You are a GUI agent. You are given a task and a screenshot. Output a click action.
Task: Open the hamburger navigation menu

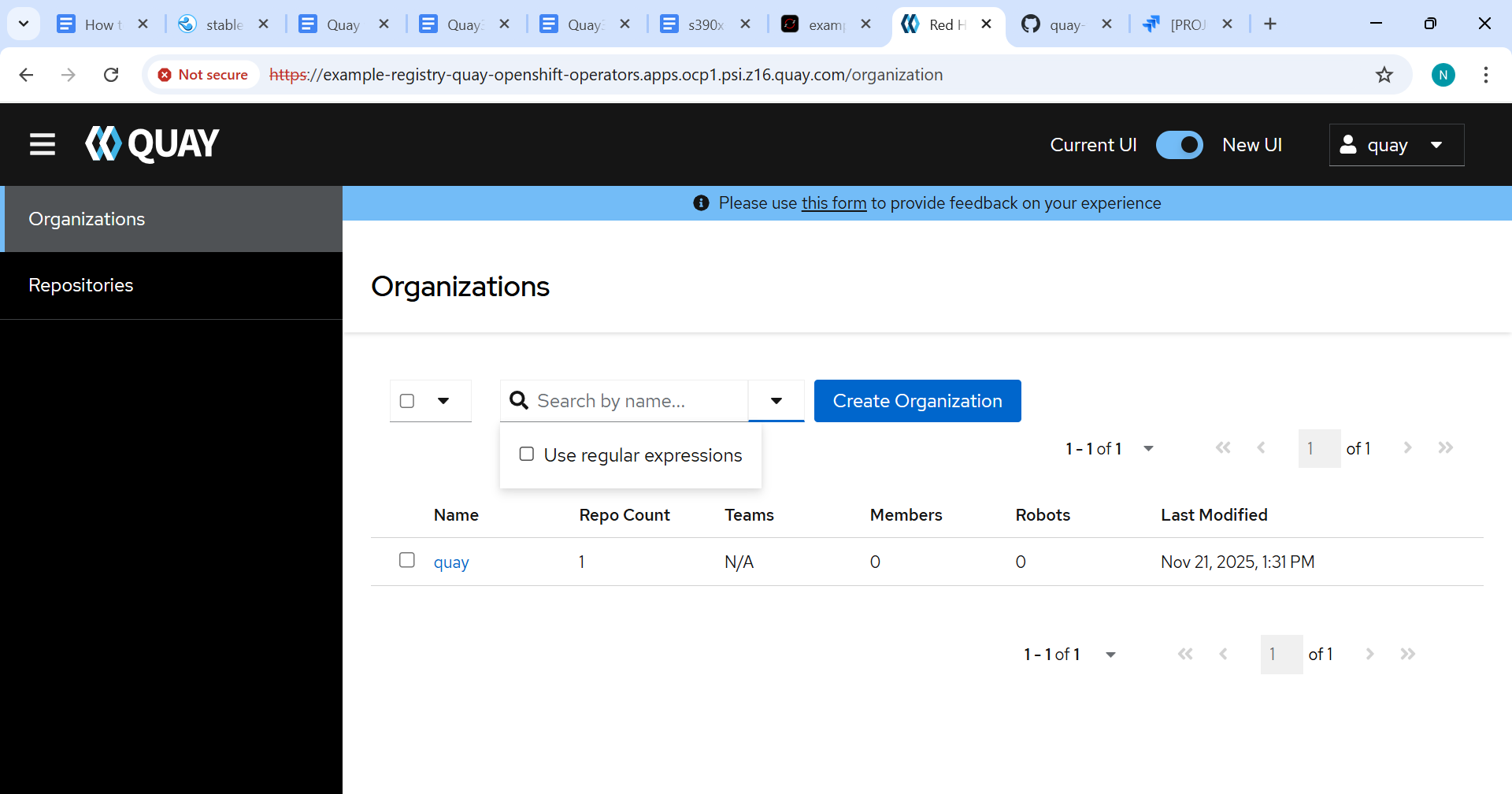[43, 144]
